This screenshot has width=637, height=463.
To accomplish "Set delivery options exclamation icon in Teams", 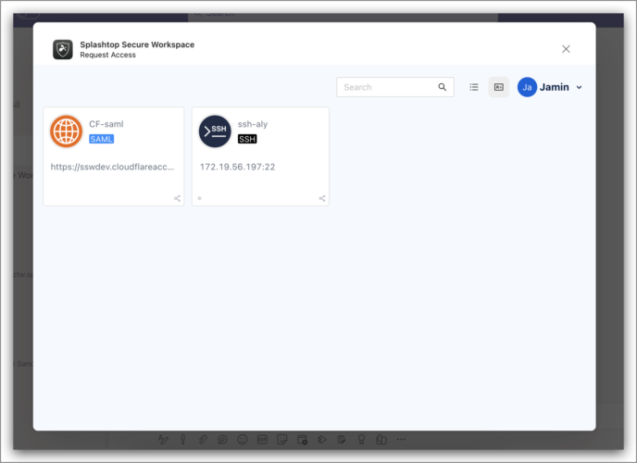I will click(183, 439).
